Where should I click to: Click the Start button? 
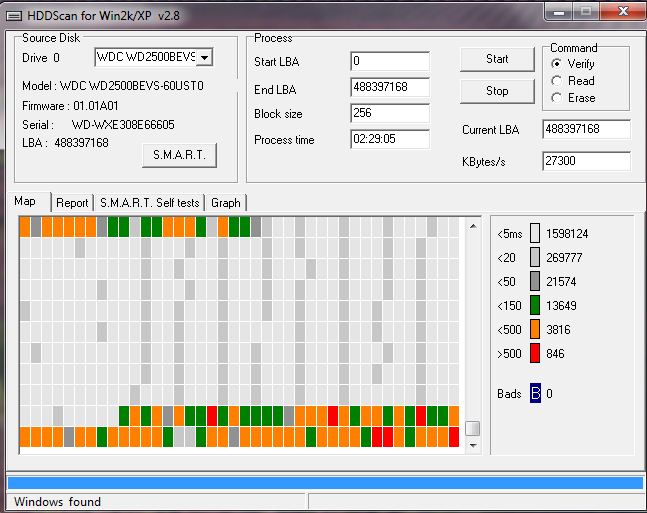(x=497, y=59)
